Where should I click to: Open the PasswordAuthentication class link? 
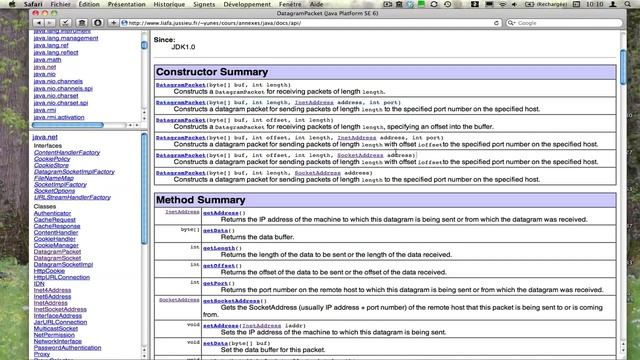[67, 348]
